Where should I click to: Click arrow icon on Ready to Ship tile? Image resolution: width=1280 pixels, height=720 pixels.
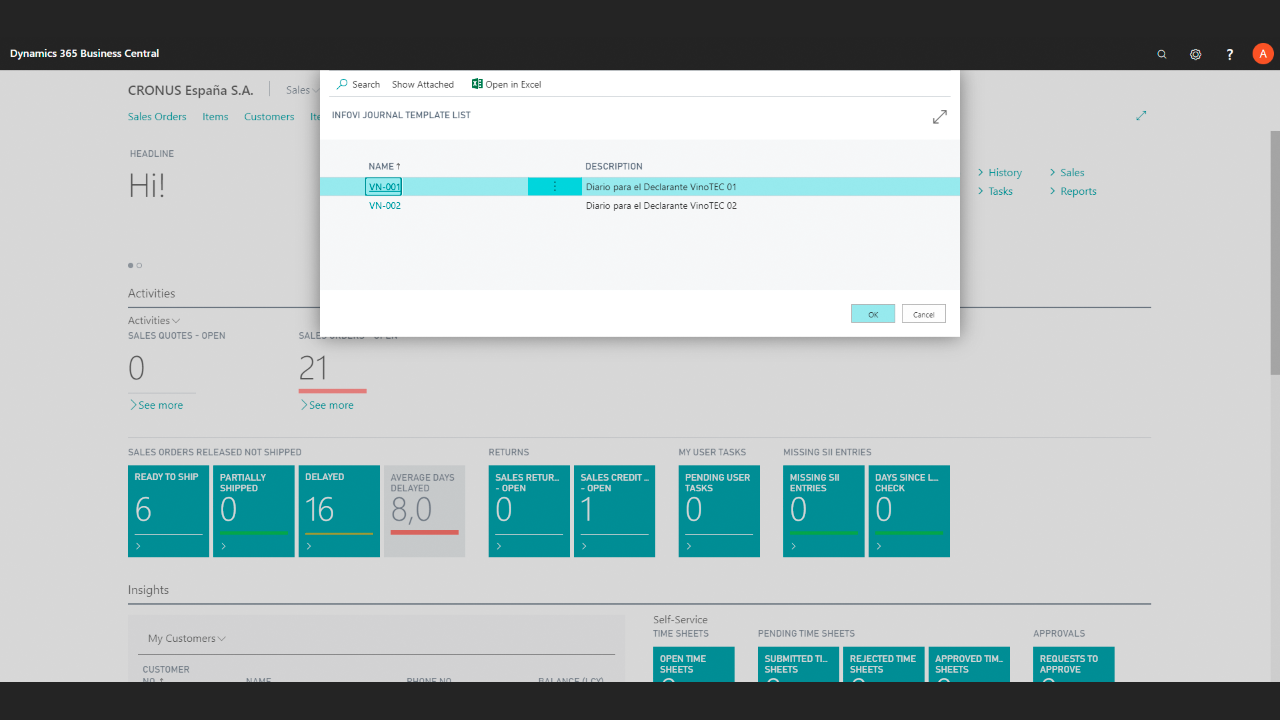coord(138,547)
